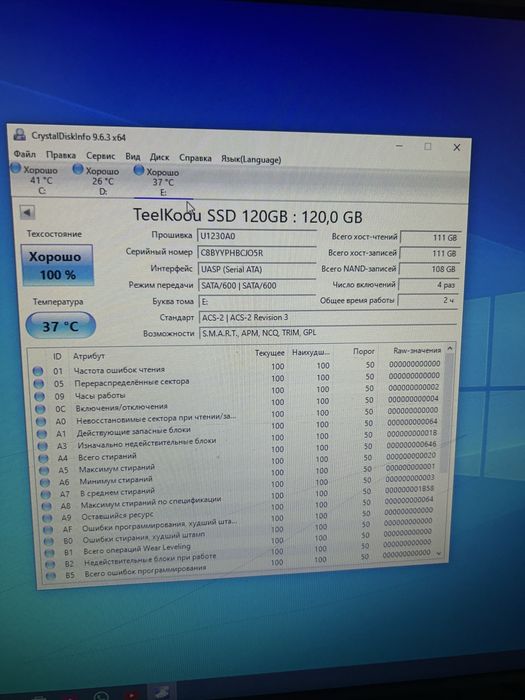The image size is (525, 700).
Task: Open the Язык(Language) menu
Action: point(251,159)
